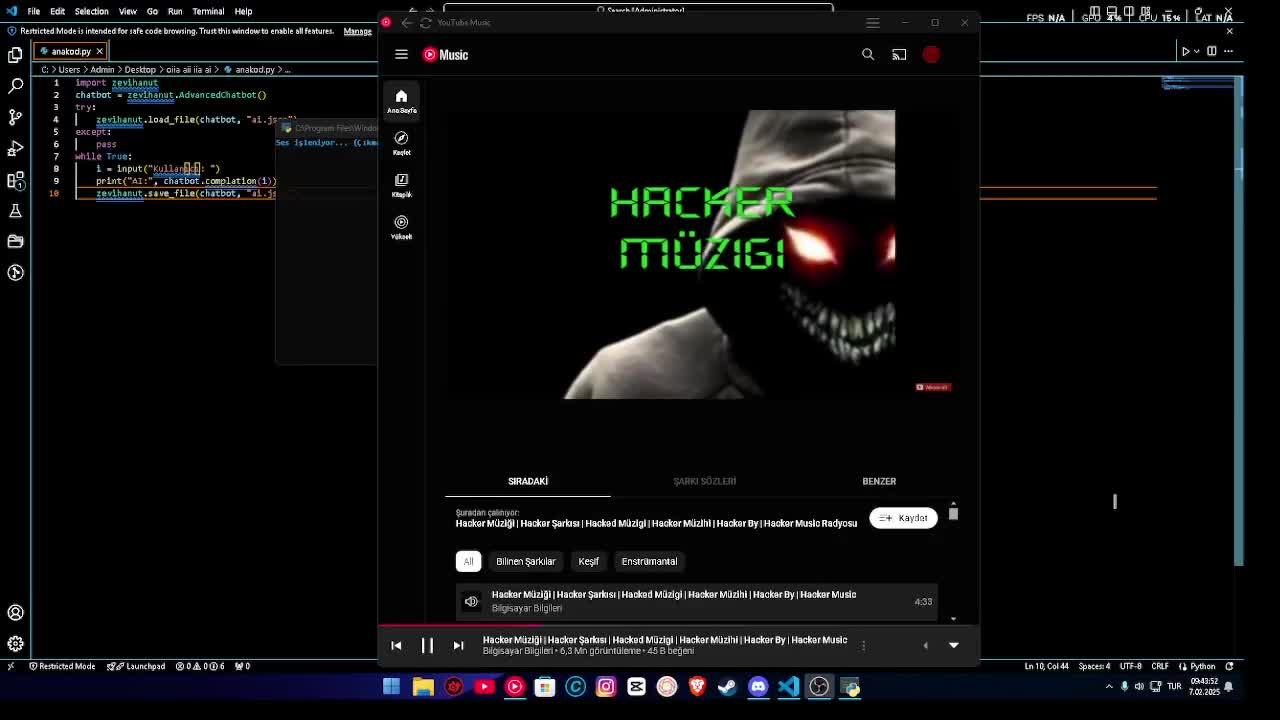Skip to the next track

coord(458,646)
